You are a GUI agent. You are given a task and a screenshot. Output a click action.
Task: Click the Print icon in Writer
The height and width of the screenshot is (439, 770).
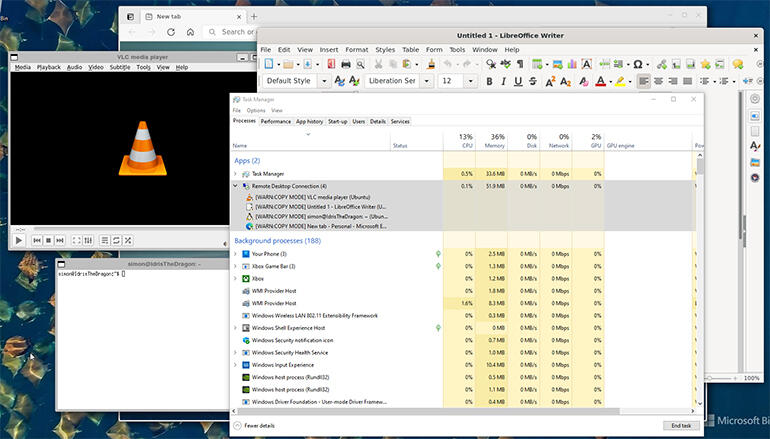pyautogui.click(x=346, y=64)
